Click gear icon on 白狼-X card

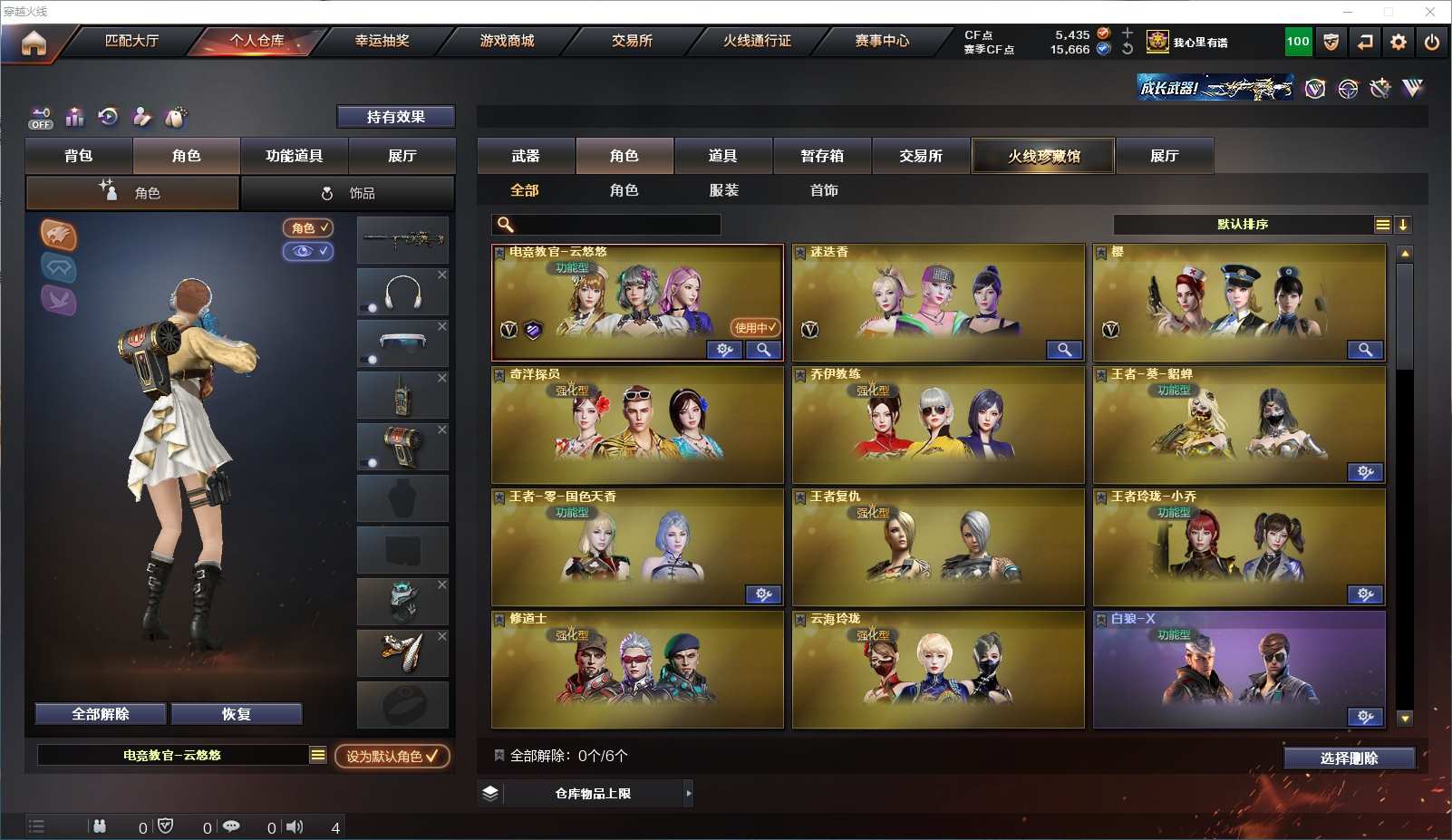[1365, 717]
